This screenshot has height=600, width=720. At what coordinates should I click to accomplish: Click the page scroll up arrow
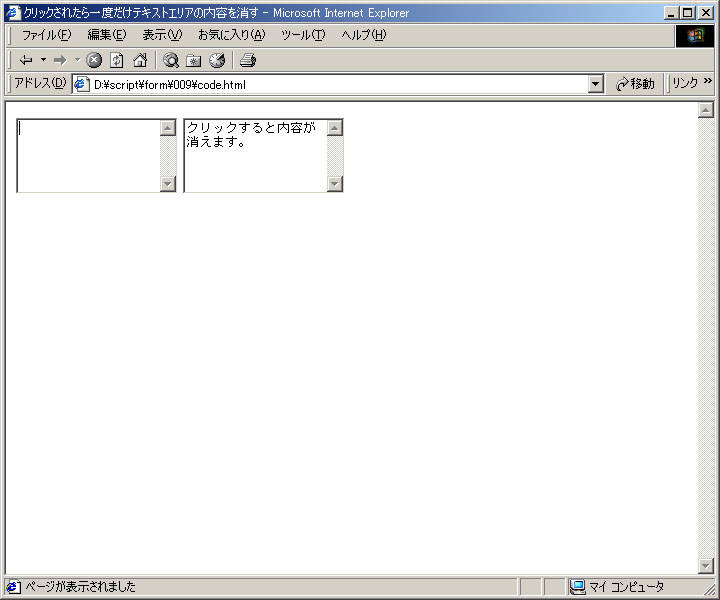pos(705,110)
